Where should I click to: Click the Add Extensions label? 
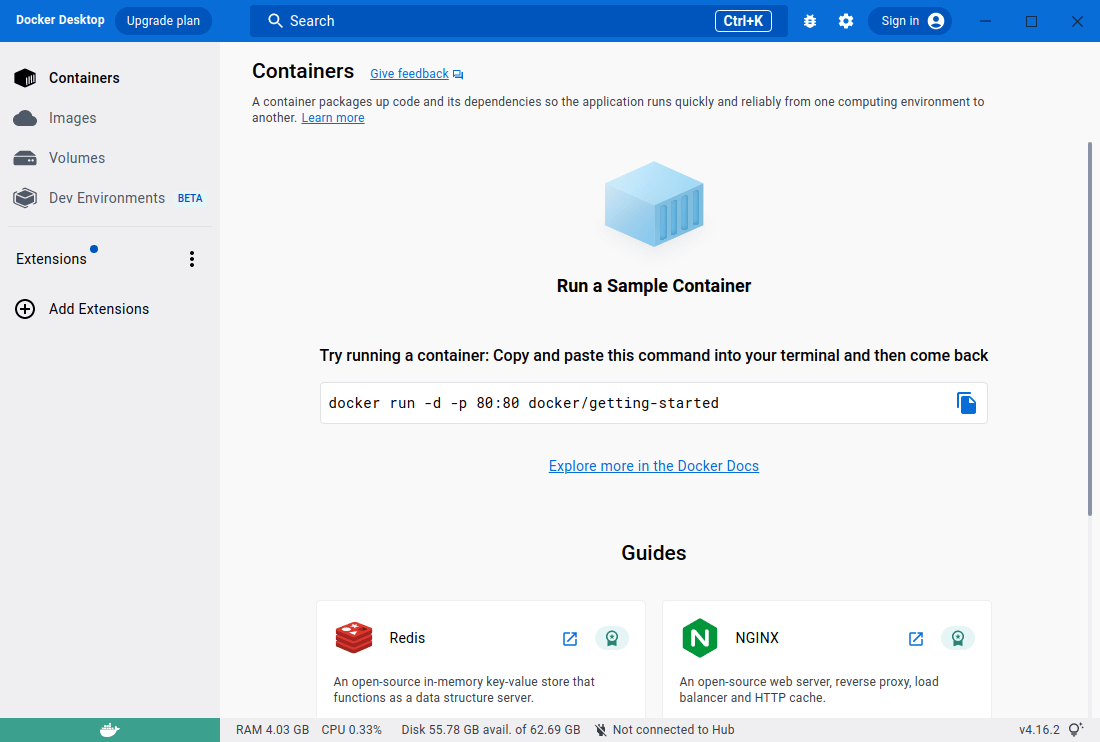(99, 309)
